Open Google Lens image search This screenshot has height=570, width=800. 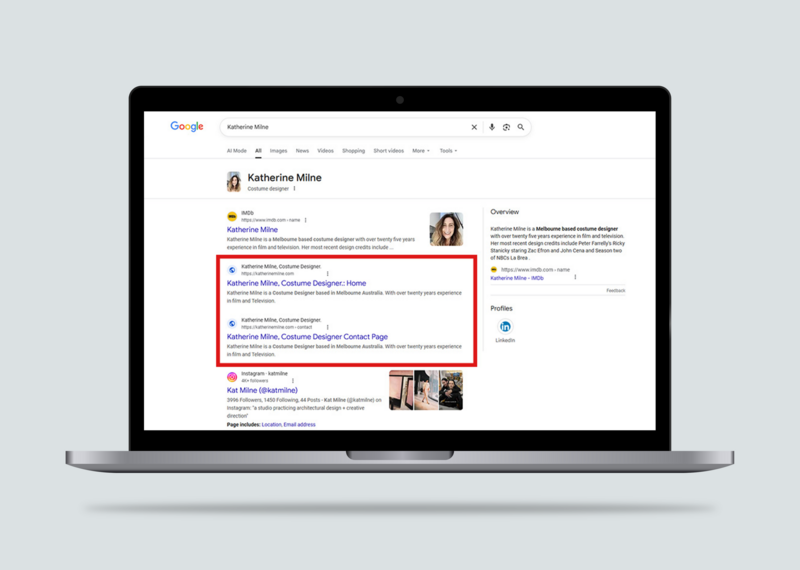(506, 128)
